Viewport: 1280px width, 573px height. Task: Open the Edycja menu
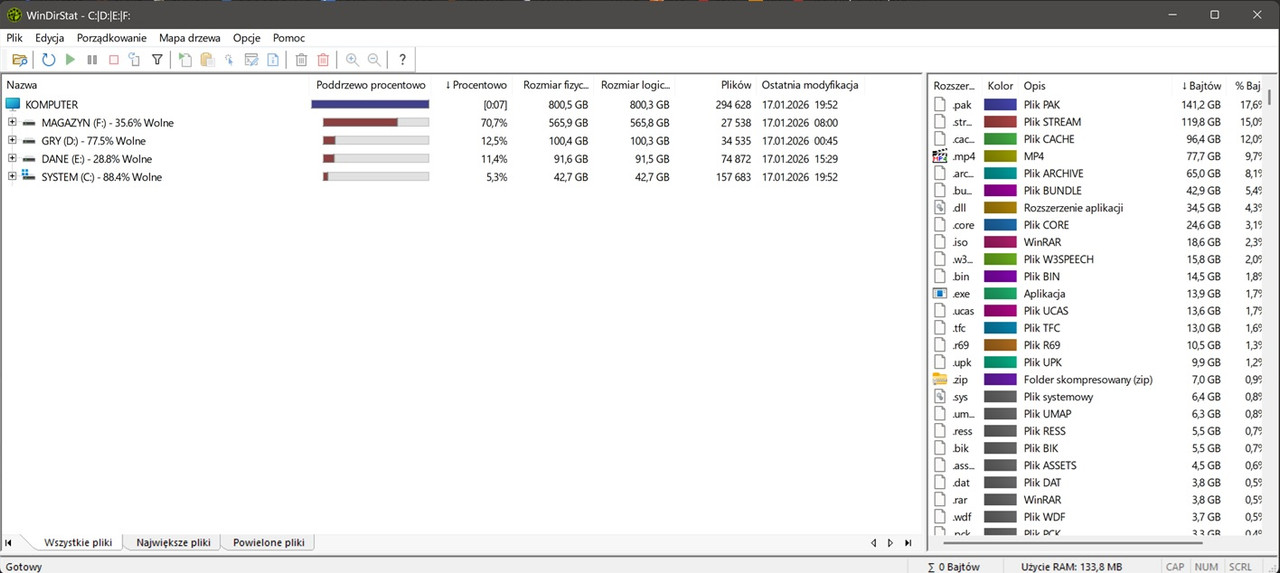(50, 37)
